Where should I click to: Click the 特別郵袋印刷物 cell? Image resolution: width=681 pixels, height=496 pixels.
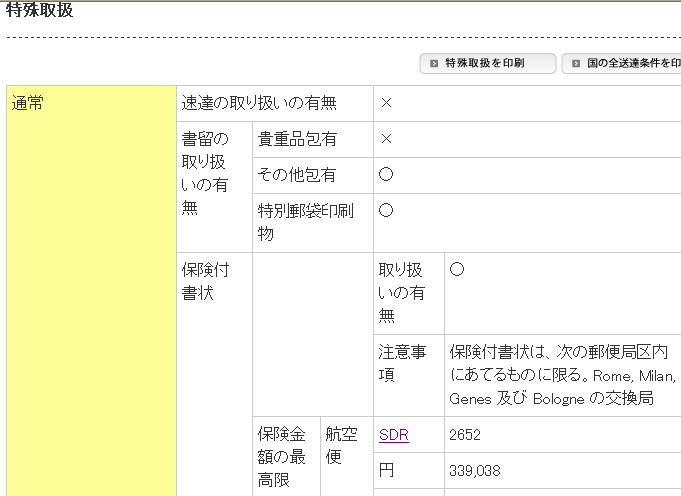pyautogui.click(x=313, y=223)
